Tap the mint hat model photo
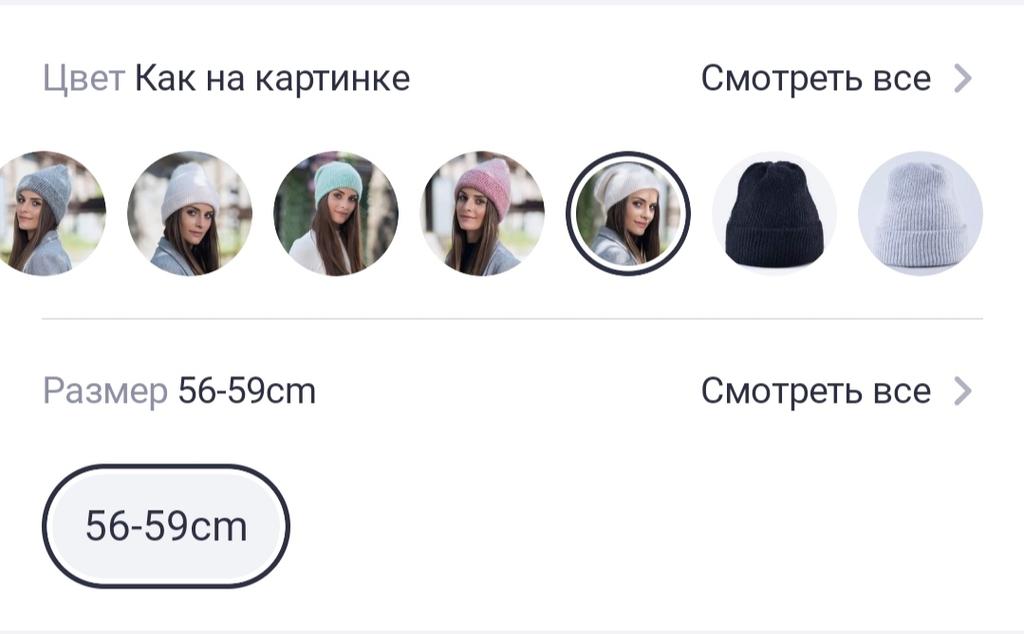Screen dimensions: 1024x634 coord(336,214)
